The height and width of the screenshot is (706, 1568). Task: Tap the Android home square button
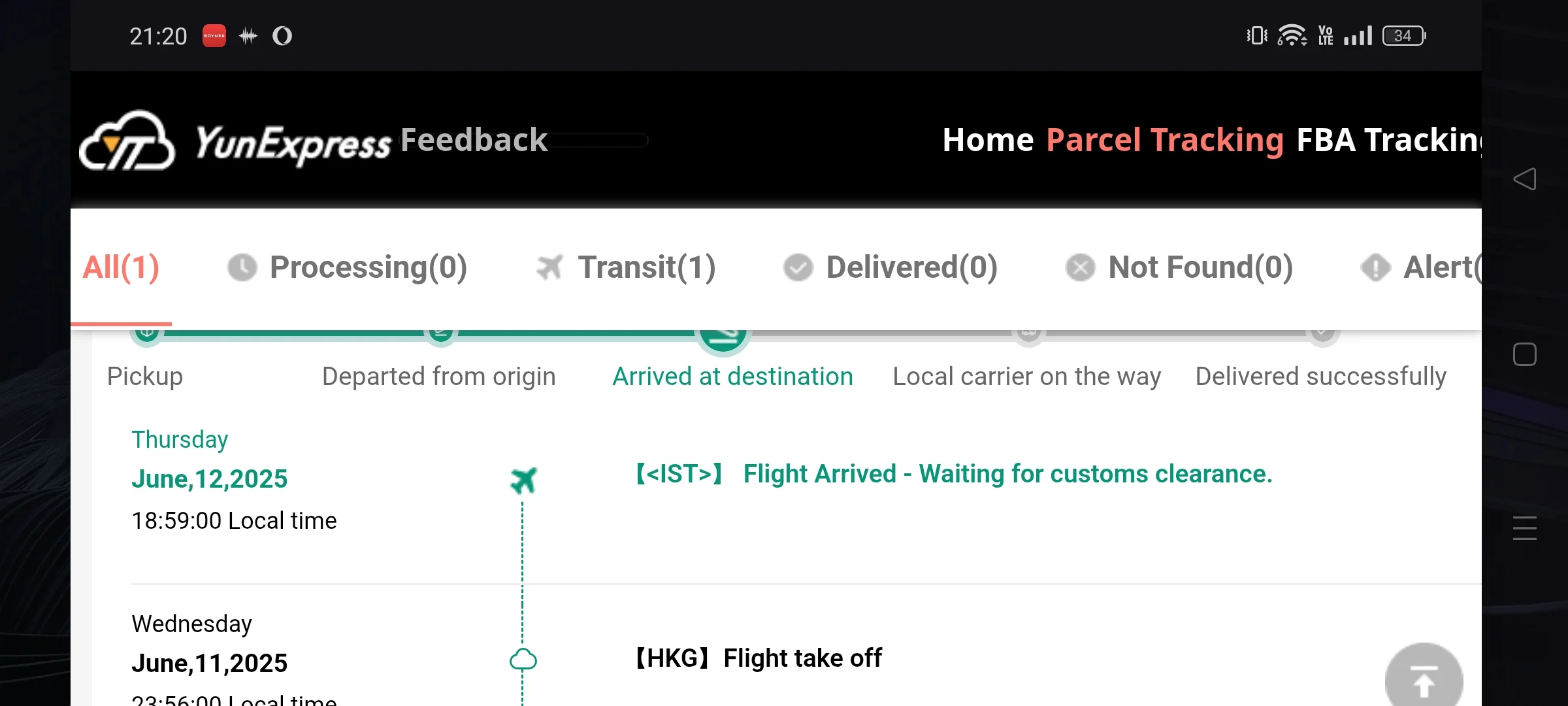pos(1524,354)
